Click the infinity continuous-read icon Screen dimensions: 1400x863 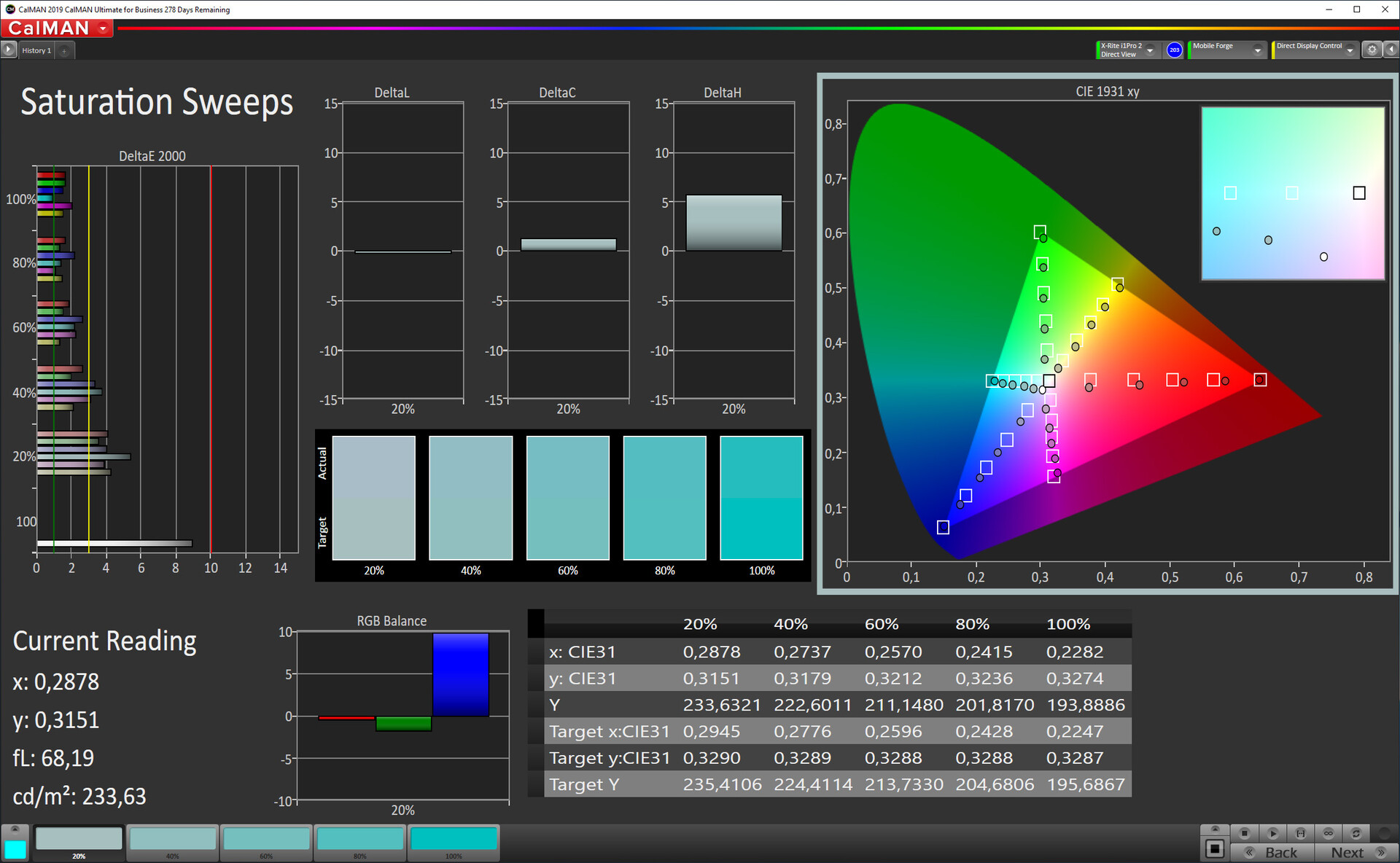pos(1328,833)
